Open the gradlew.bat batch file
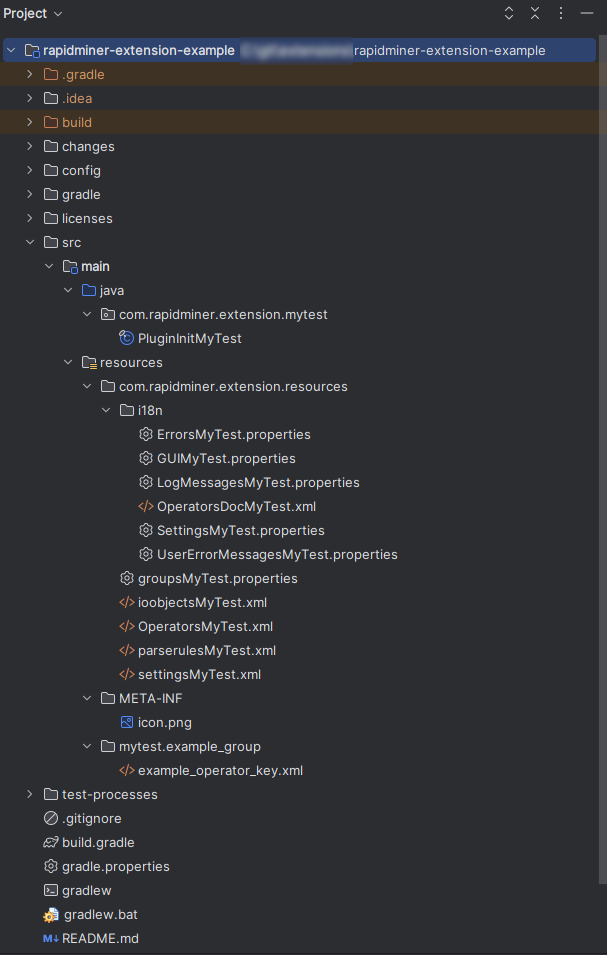This screenshot has height=955, width=607. (x=100, y=914)
